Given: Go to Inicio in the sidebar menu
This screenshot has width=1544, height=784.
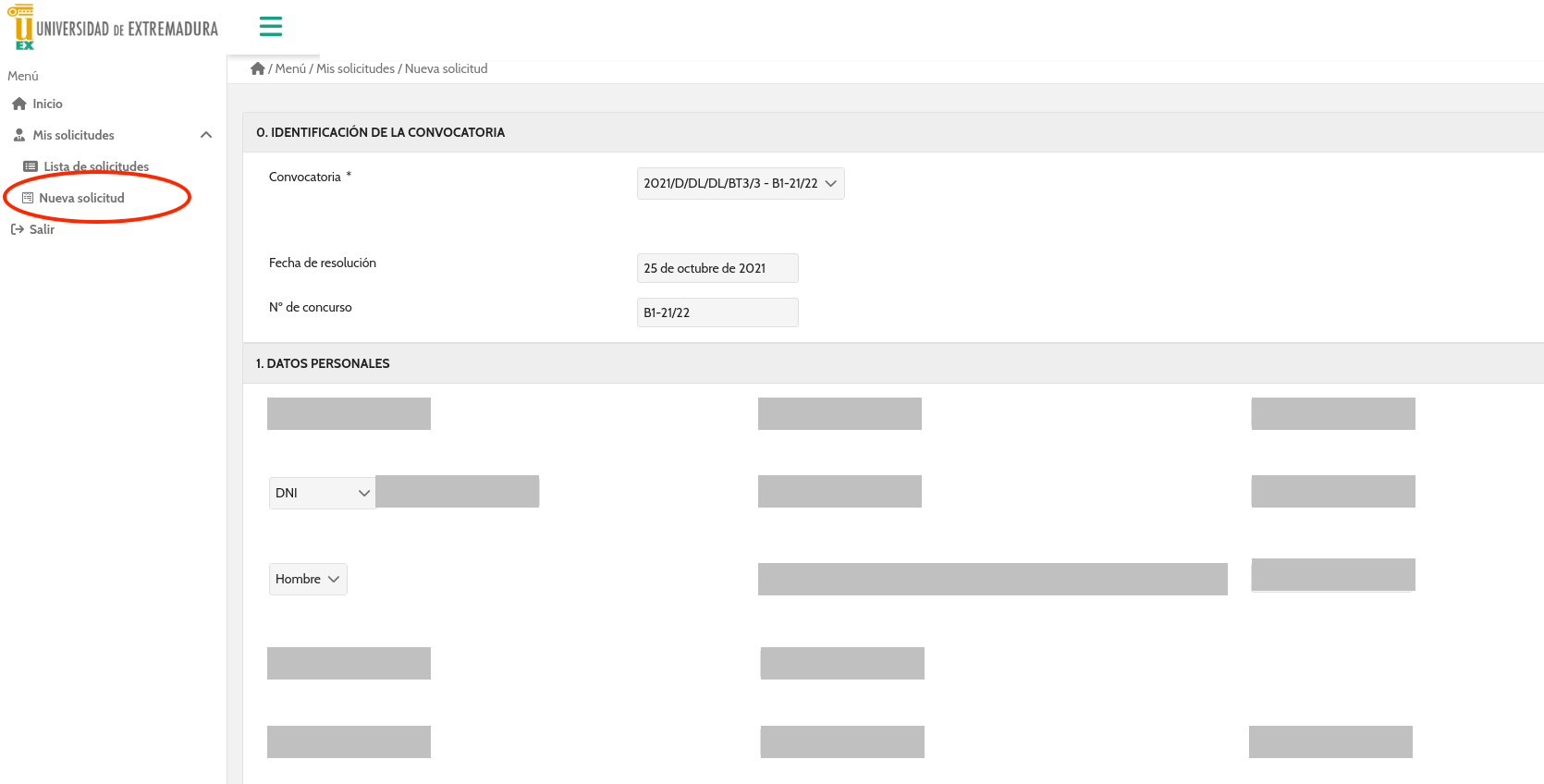Looking at the screenshot, I should 47,104.
